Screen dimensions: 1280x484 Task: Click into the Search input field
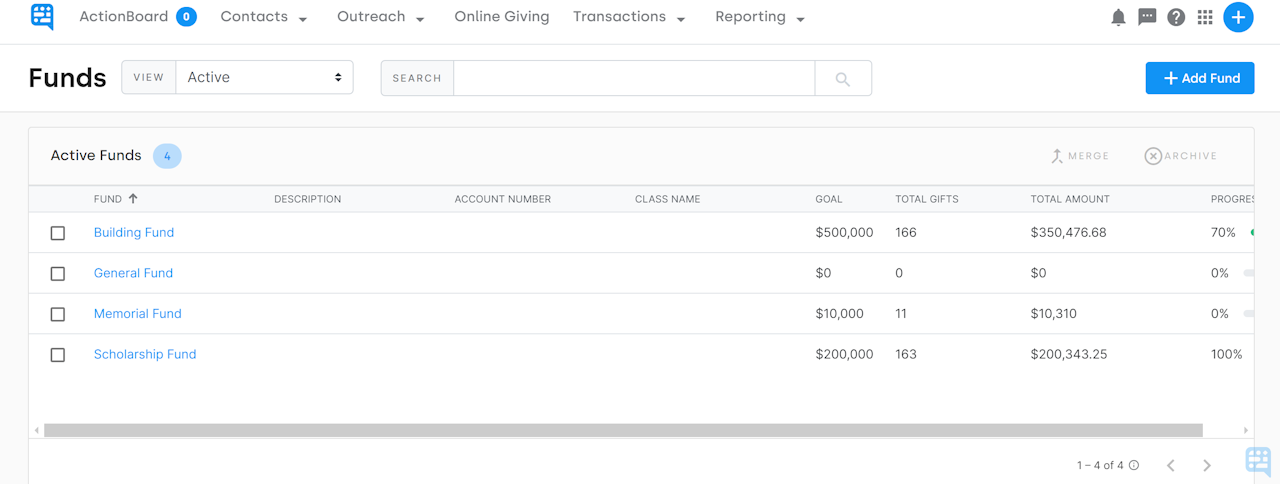[634, 78]
